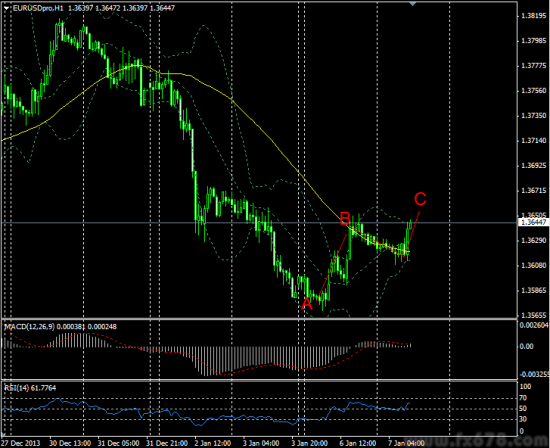
Task: Click the current price tag 1.36447
Action: point(533,222)
